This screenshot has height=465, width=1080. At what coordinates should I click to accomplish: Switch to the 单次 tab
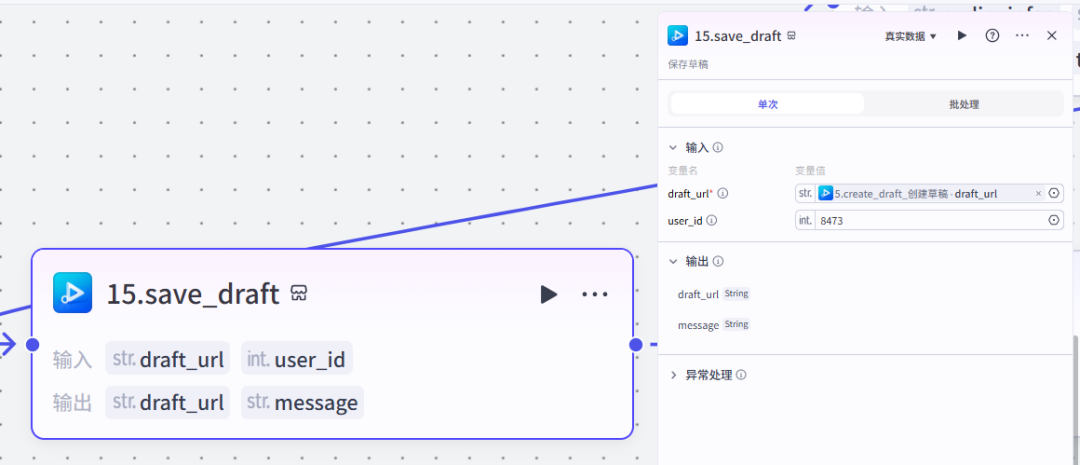tap(767, 104)
